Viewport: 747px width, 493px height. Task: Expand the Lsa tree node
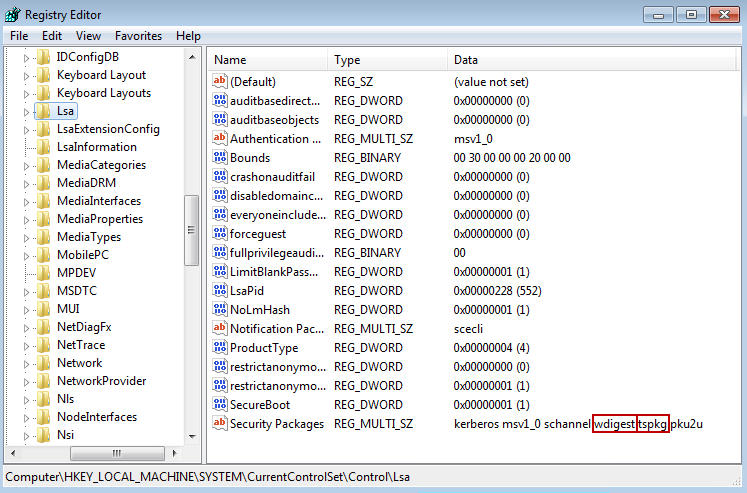coord(27,111)
